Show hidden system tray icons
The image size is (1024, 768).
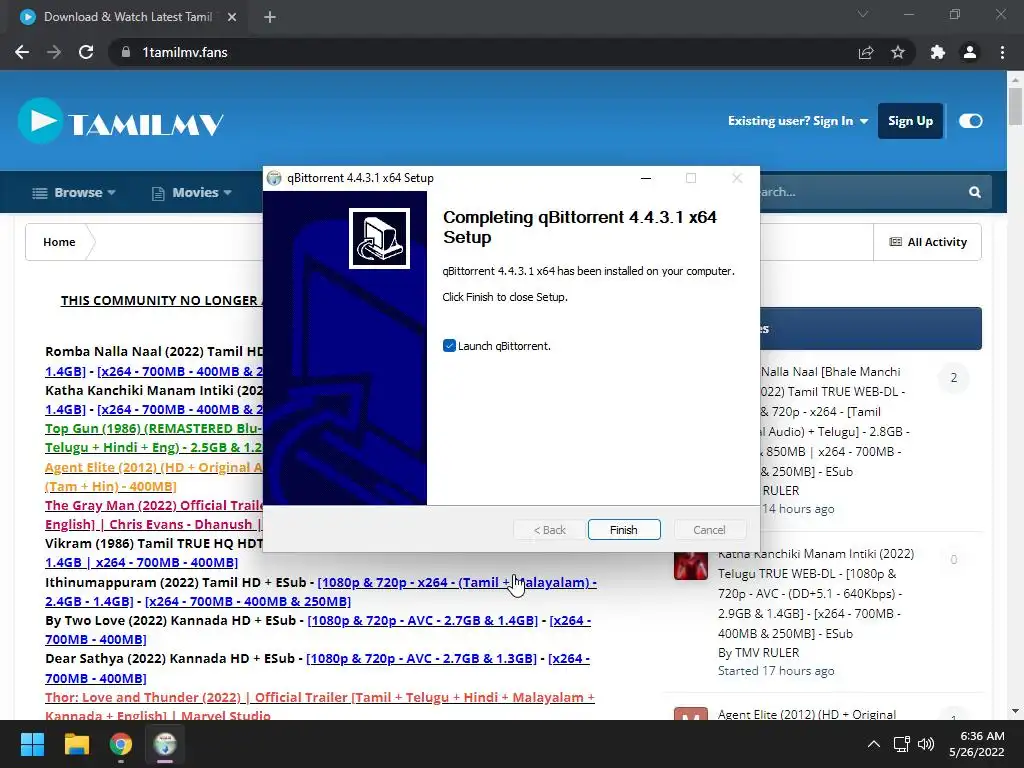pyautogui.click(x=874, y=744)
